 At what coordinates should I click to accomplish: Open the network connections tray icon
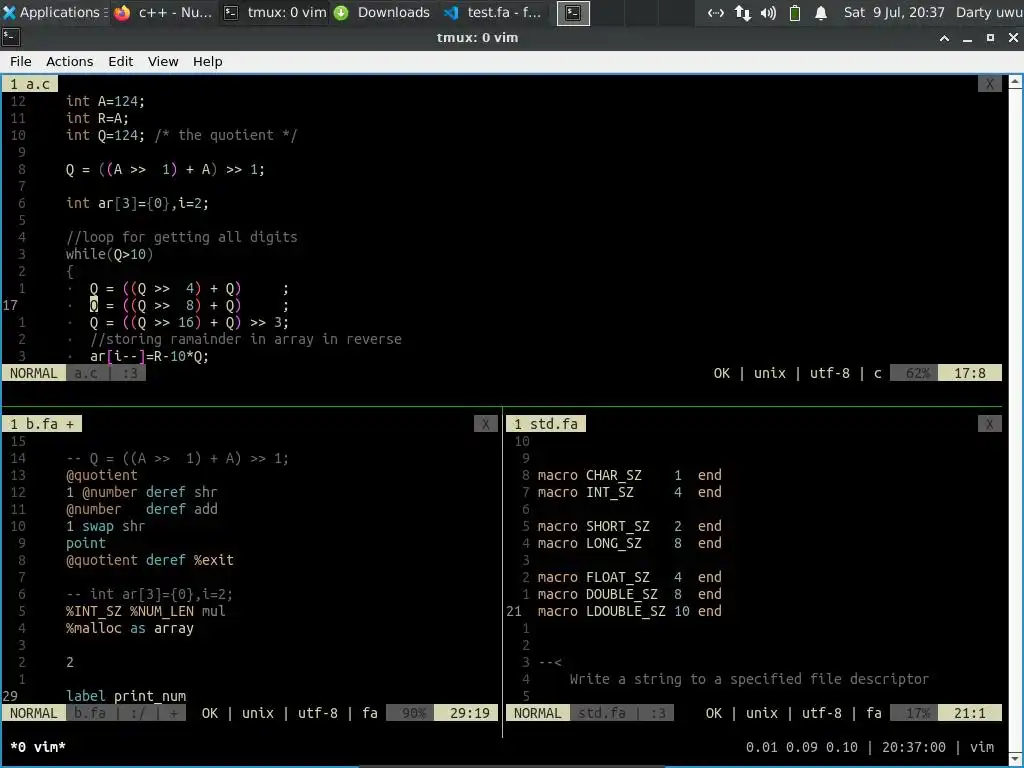[716, 12]
